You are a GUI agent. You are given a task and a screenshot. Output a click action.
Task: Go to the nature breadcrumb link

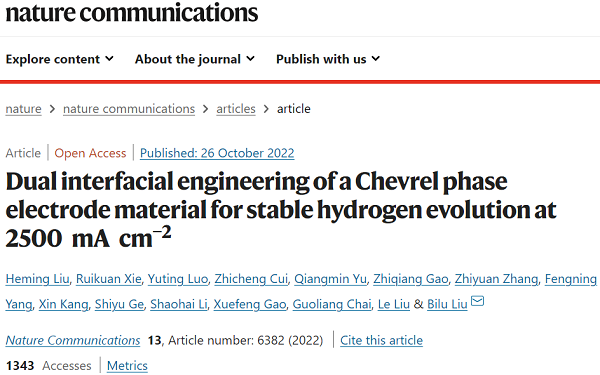click(23, 109)
